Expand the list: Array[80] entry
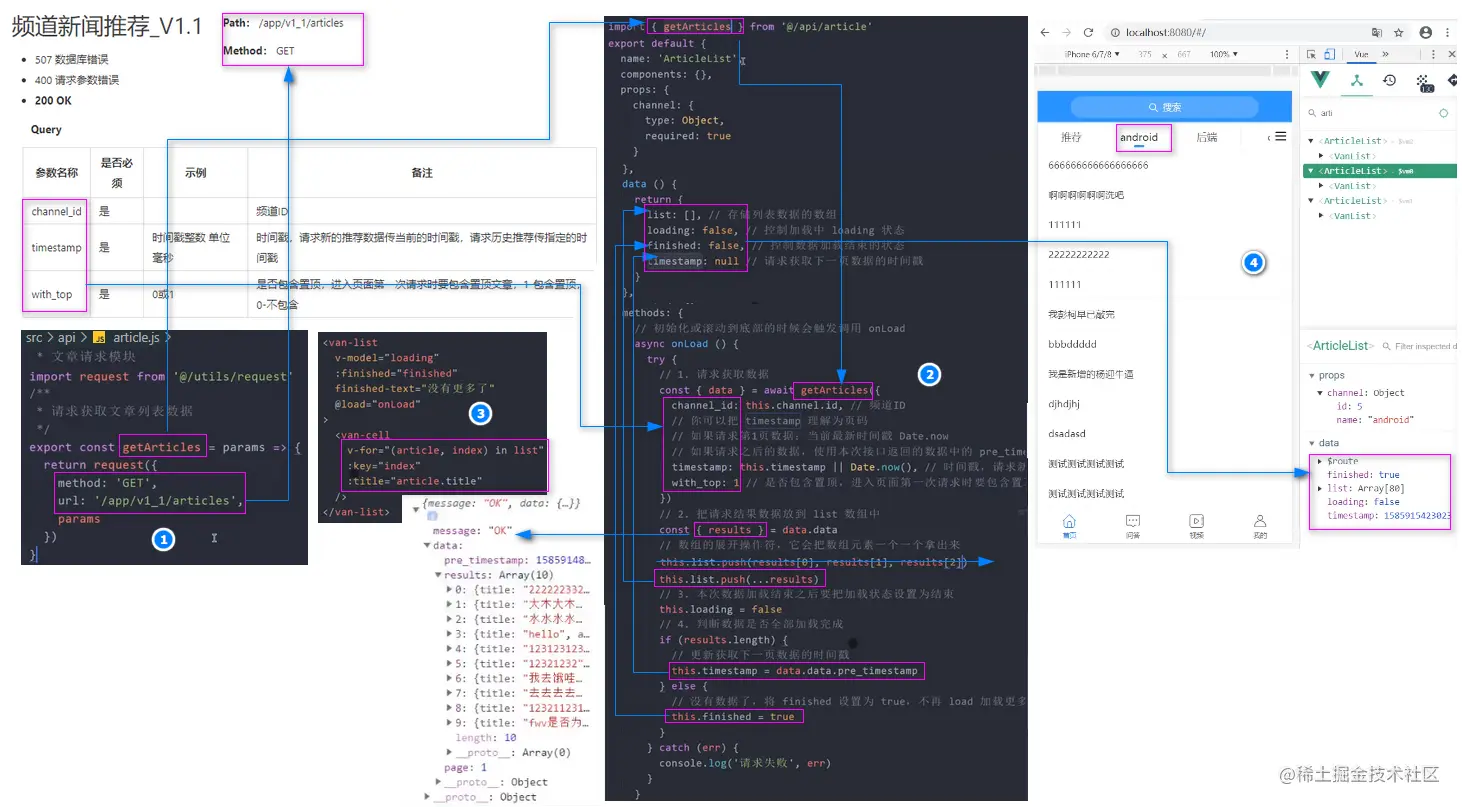The width and height of the screenshot is (1462, 807). point(1321,488)
